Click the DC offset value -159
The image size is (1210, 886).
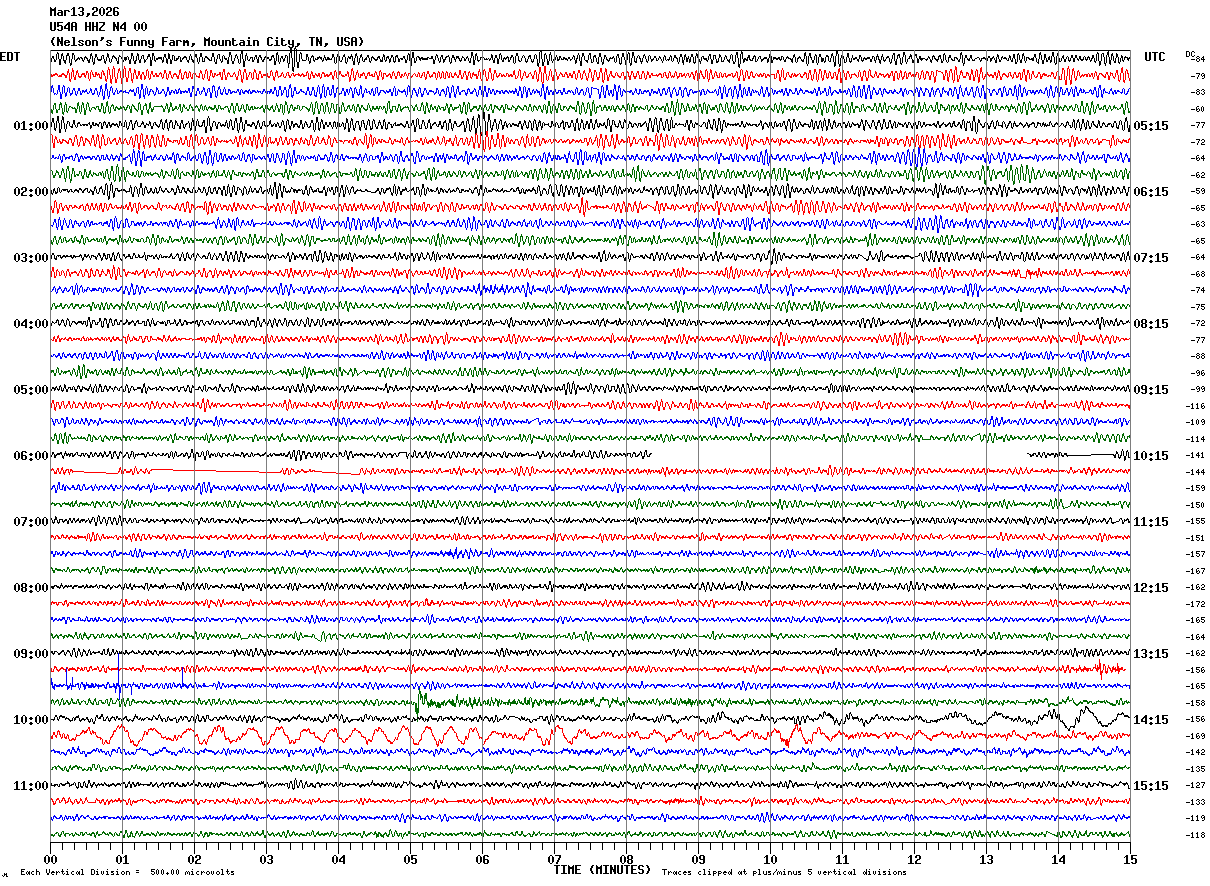click(1196, 488)
